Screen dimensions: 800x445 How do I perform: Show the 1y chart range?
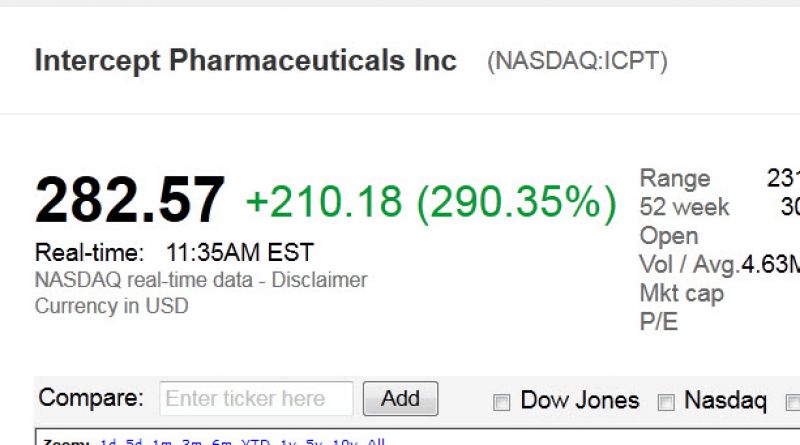[288, 441]
